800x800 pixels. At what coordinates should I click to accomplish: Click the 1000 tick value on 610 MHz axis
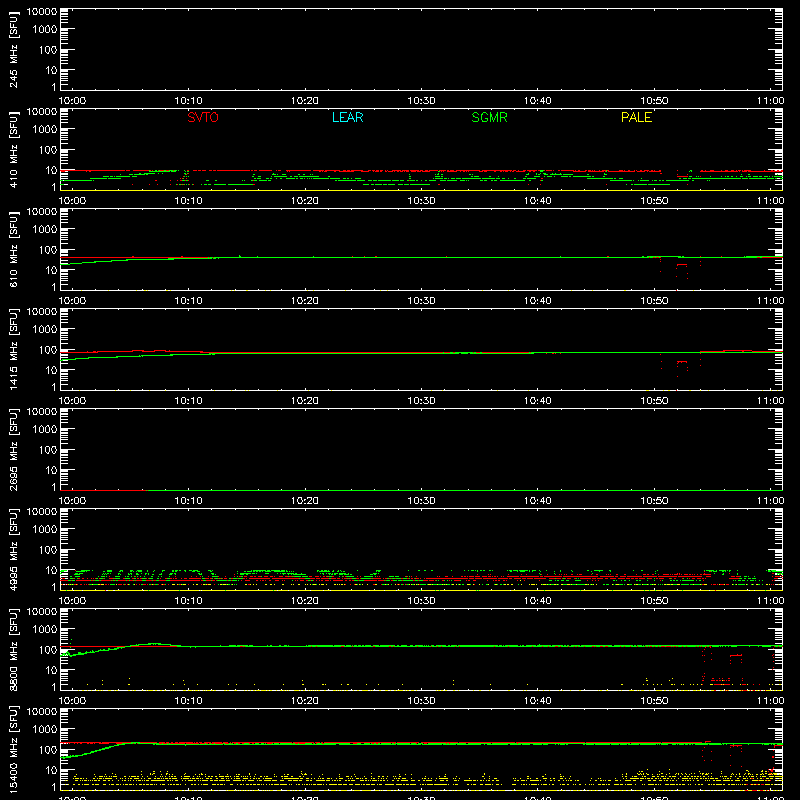(45, 230)
